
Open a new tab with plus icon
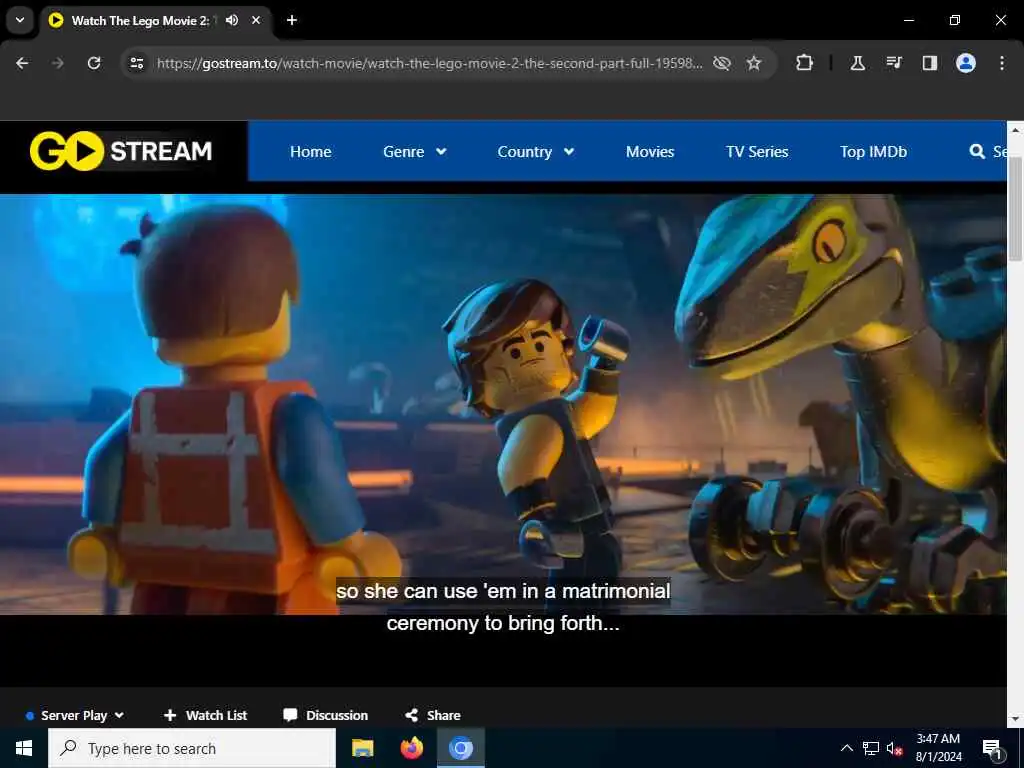tap(292, 20)
